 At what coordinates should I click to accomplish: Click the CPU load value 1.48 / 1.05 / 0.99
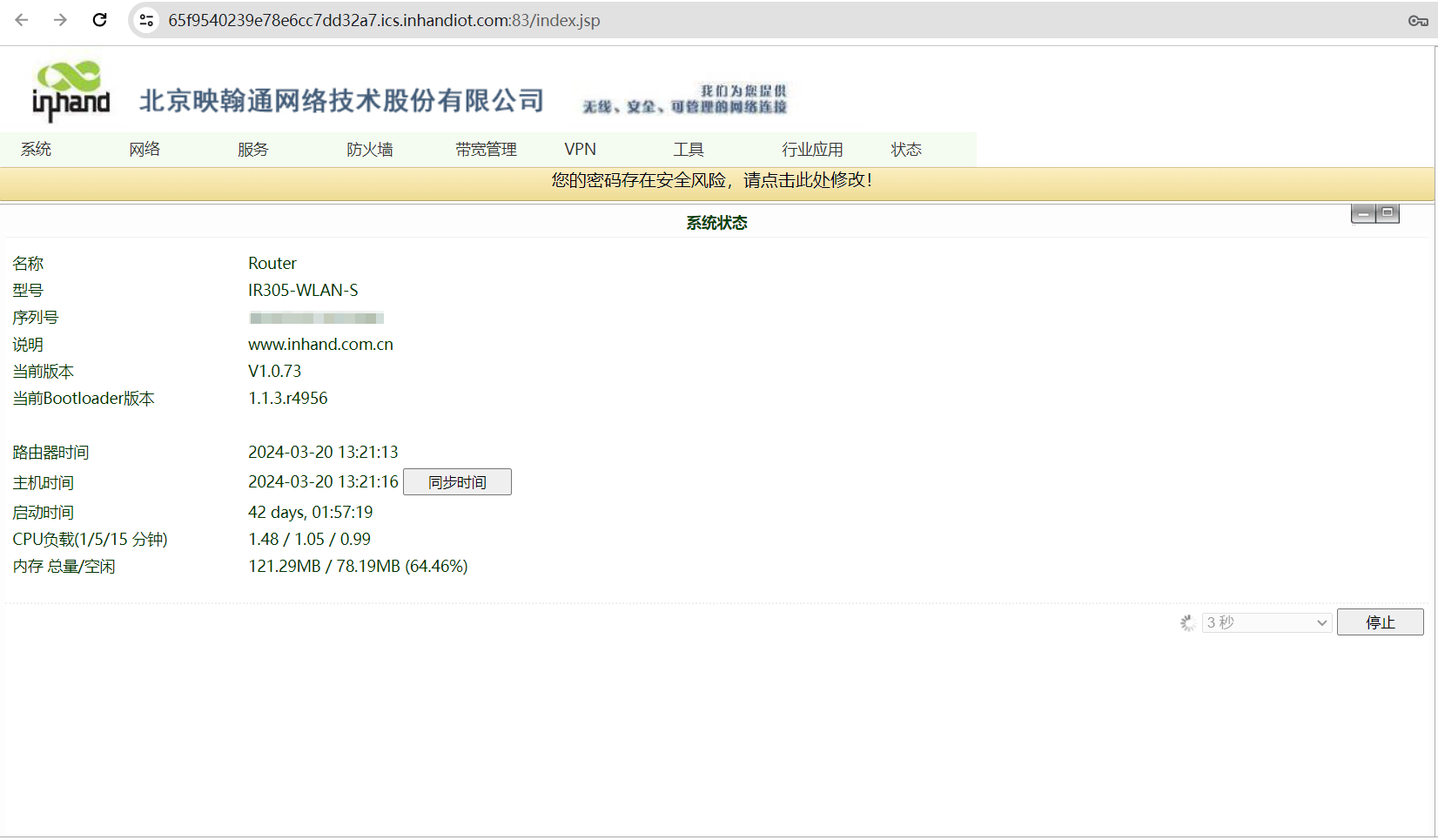point(310,540)
